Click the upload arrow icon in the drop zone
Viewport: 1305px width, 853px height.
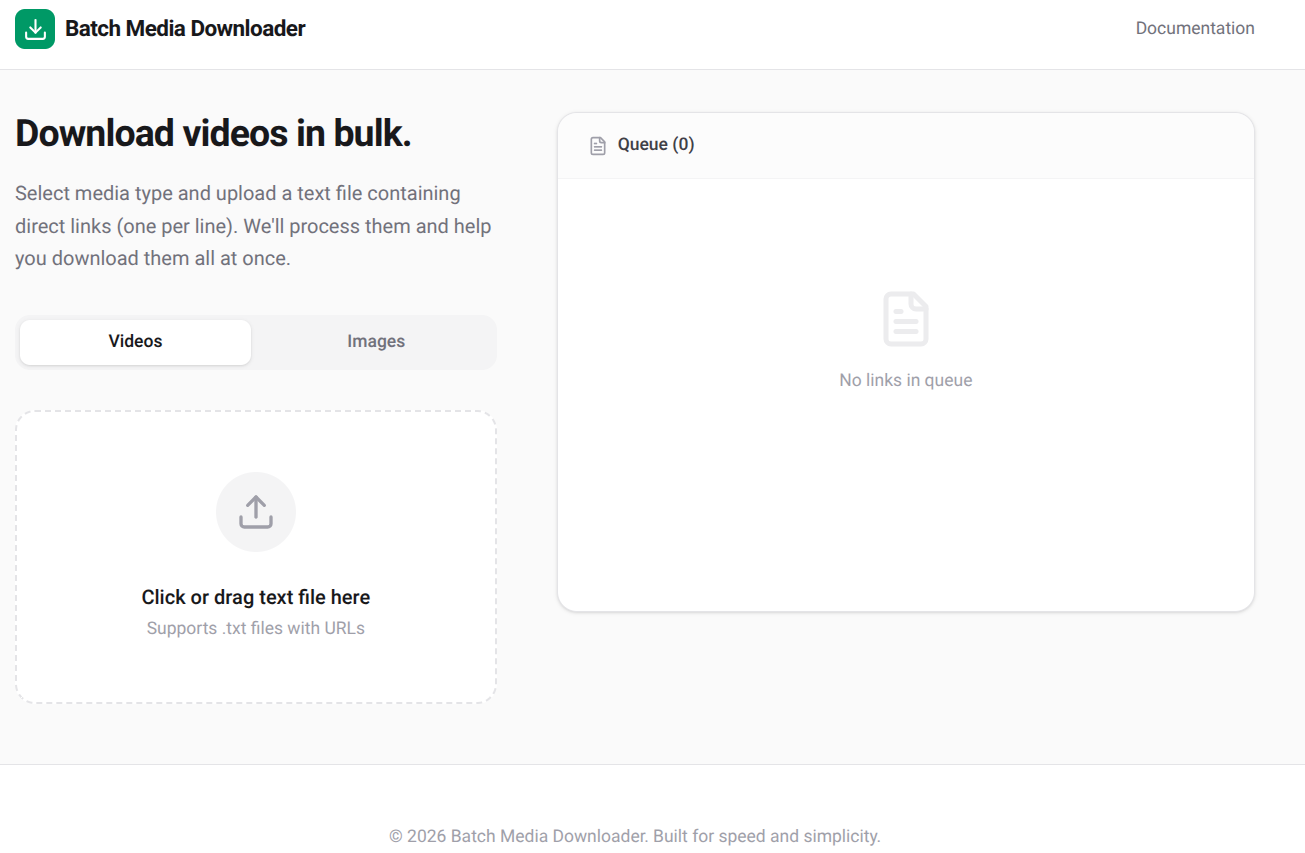pyautogui.click(x=256, y=512)
